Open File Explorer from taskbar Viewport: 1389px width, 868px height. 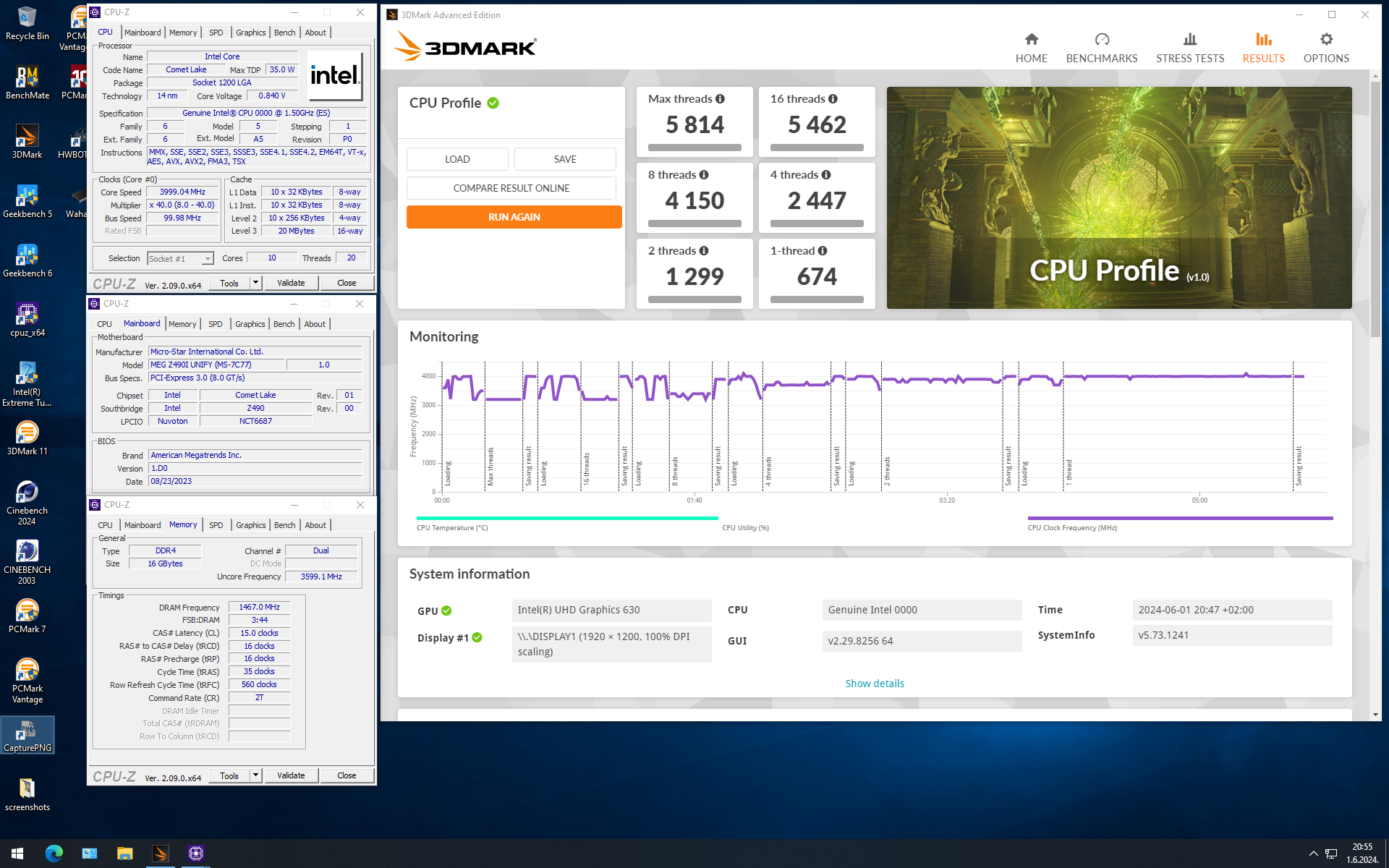(124, 854)
